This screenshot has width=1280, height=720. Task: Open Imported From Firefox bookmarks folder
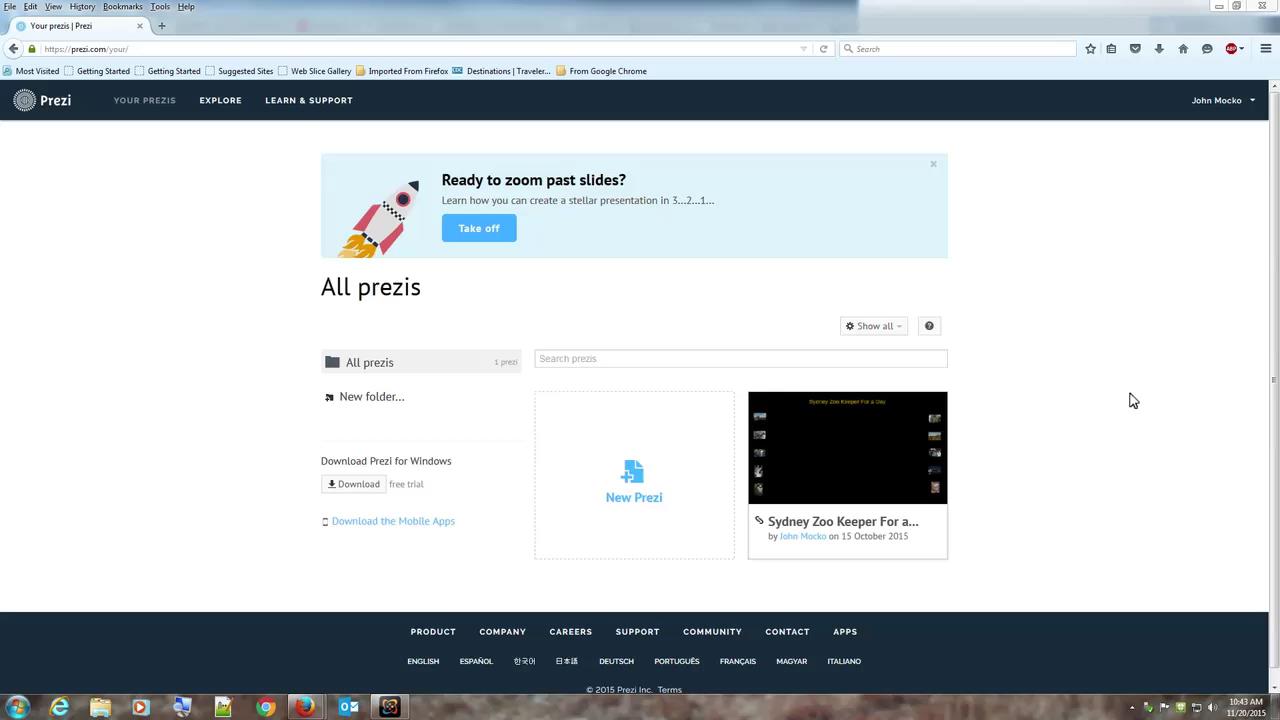coord(402,71)
